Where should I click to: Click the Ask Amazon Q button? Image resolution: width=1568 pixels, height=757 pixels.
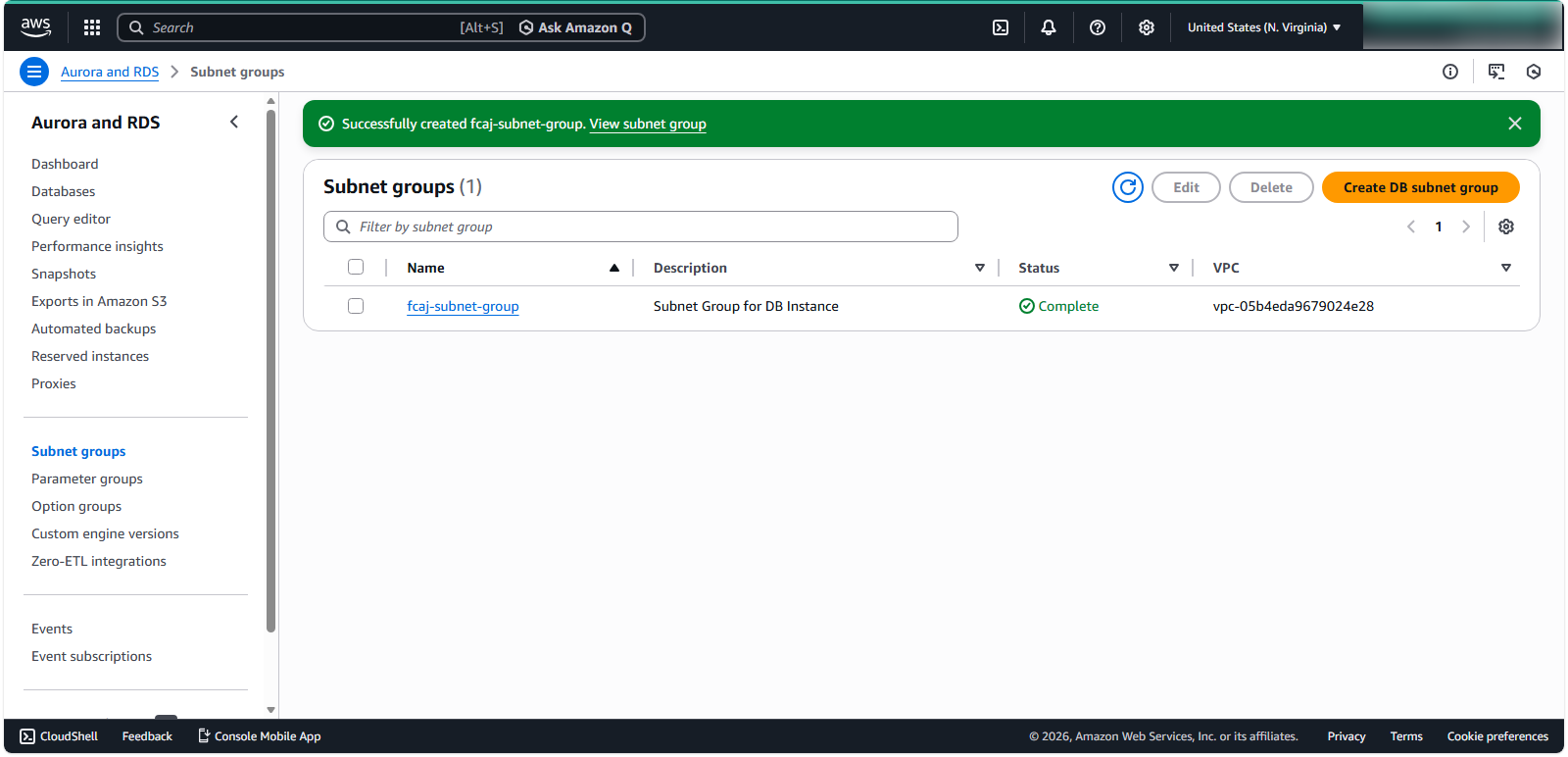coord(576,27)
